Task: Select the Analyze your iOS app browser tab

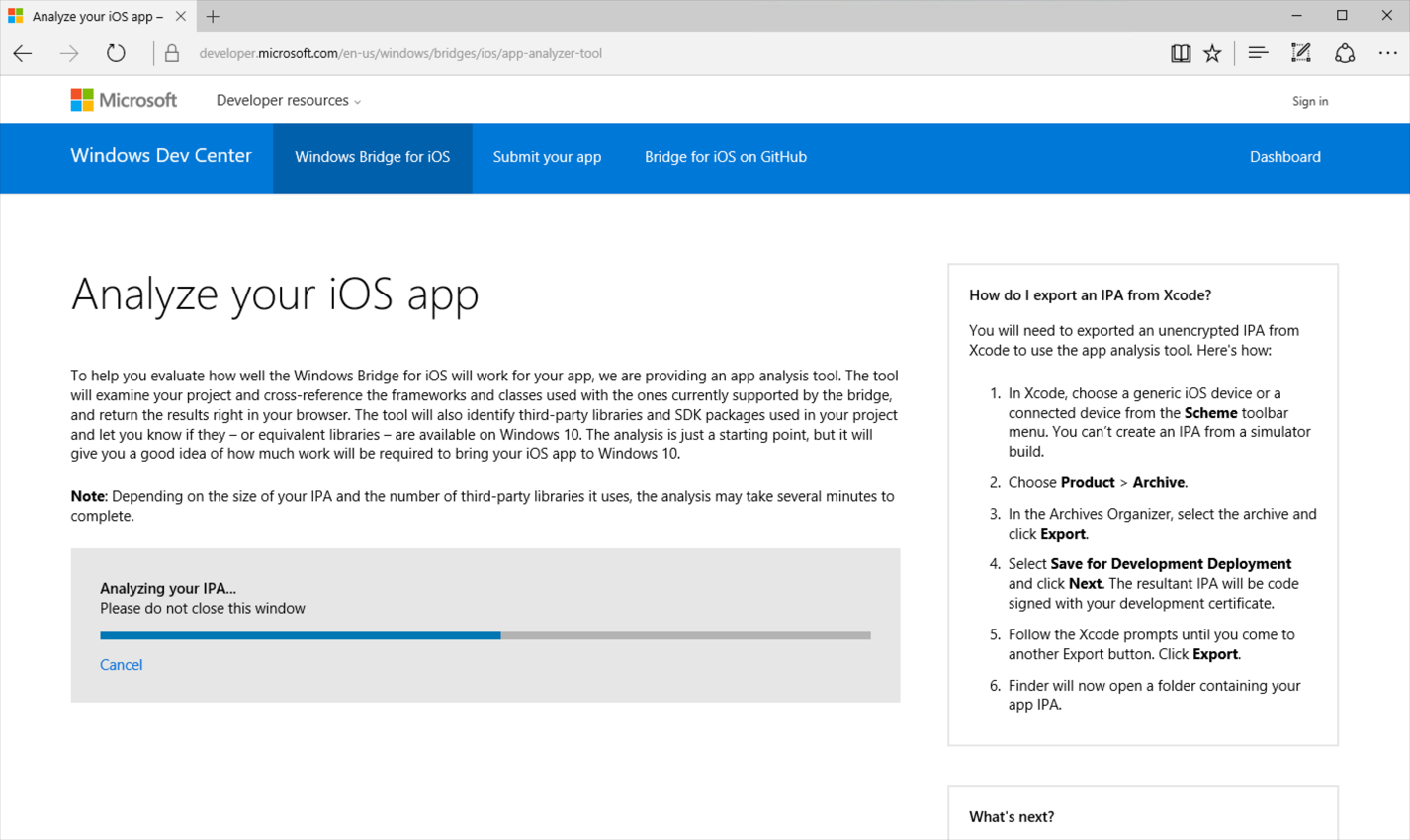Action: pos(97,16)
